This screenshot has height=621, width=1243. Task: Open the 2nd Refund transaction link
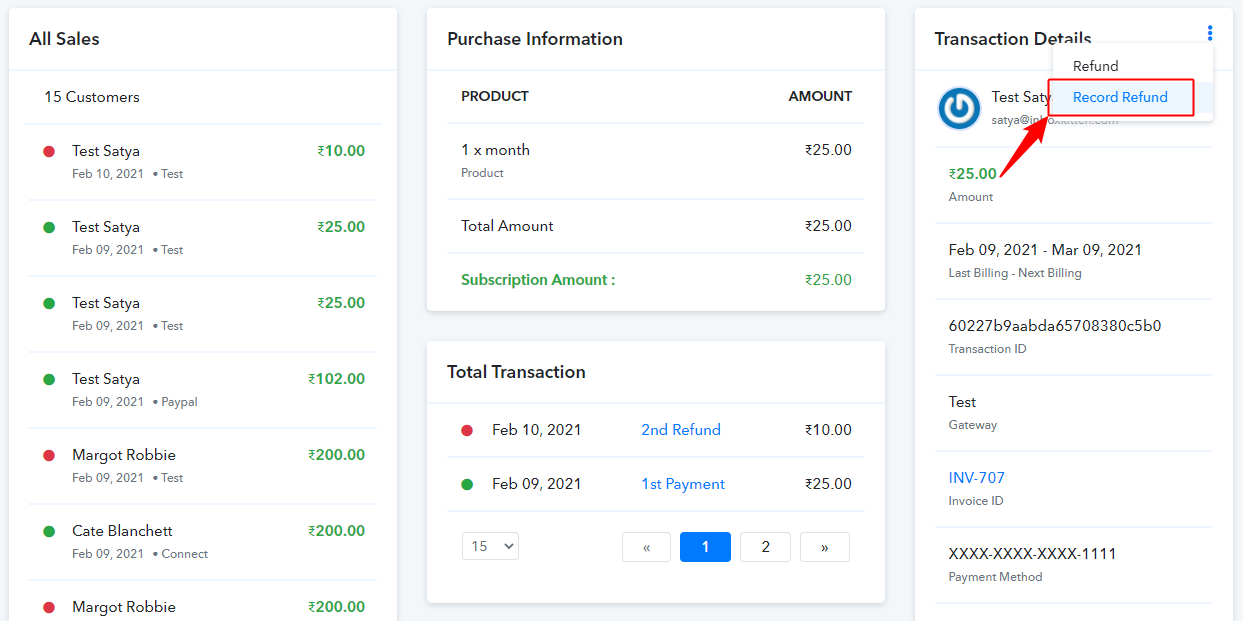coord(680,430)
